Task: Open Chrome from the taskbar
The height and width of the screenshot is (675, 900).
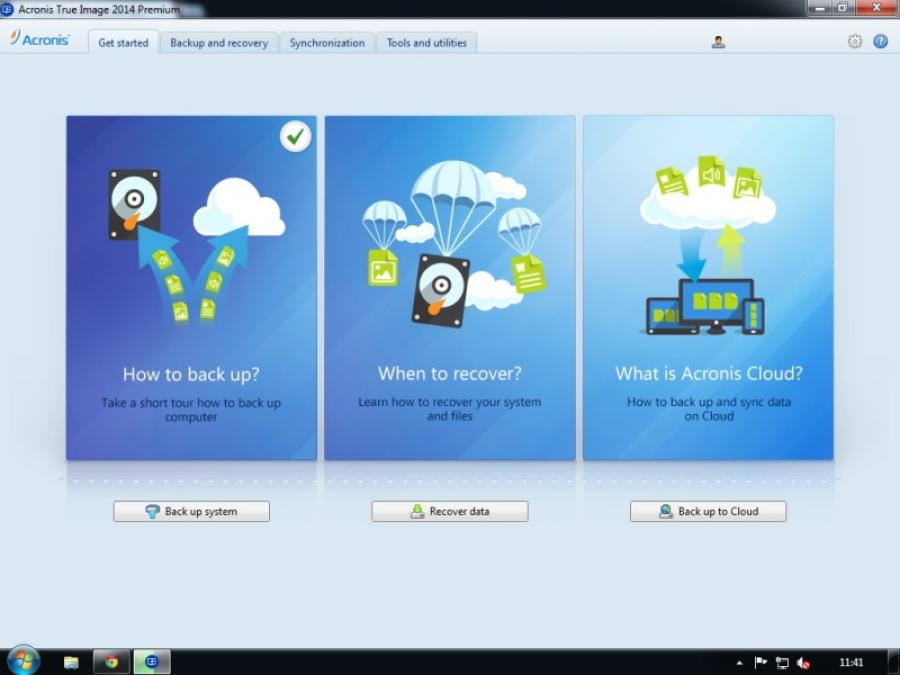Action: 111,662
